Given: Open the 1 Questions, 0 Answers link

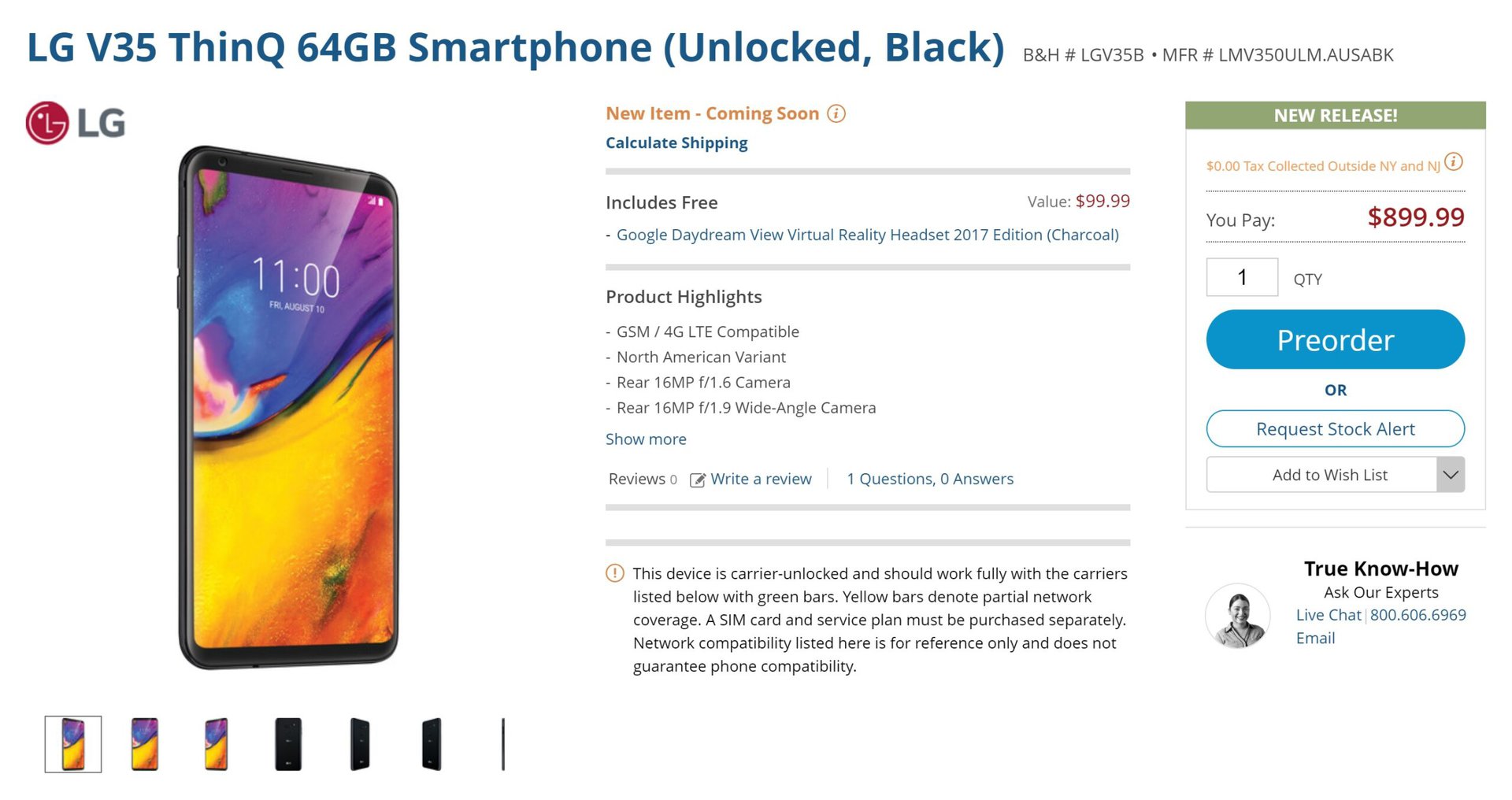Looking at the screenshot, I should pyautogui.click(x=930, y=479).
